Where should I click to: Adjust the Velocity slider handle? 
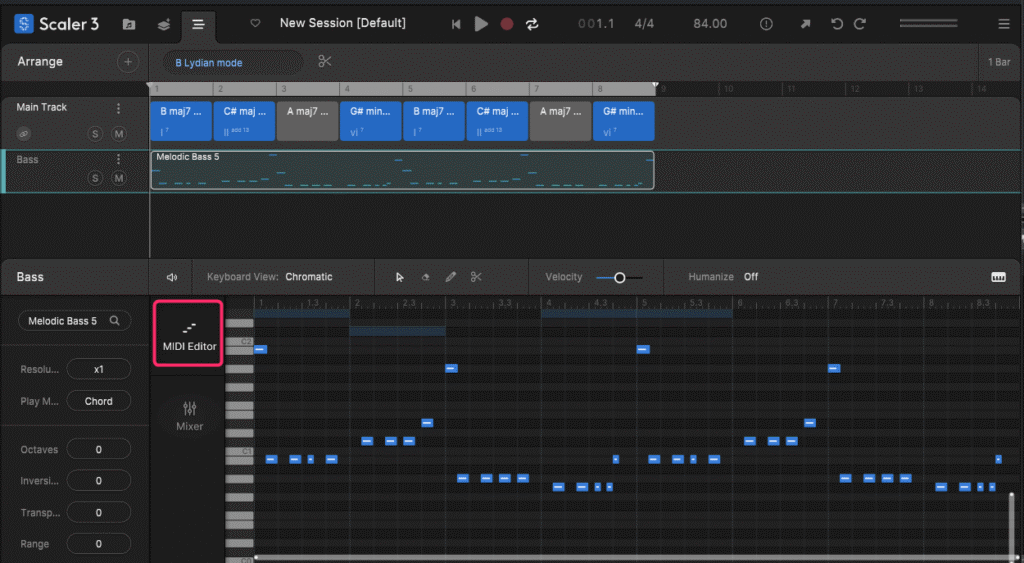click(x=619, y=277)
